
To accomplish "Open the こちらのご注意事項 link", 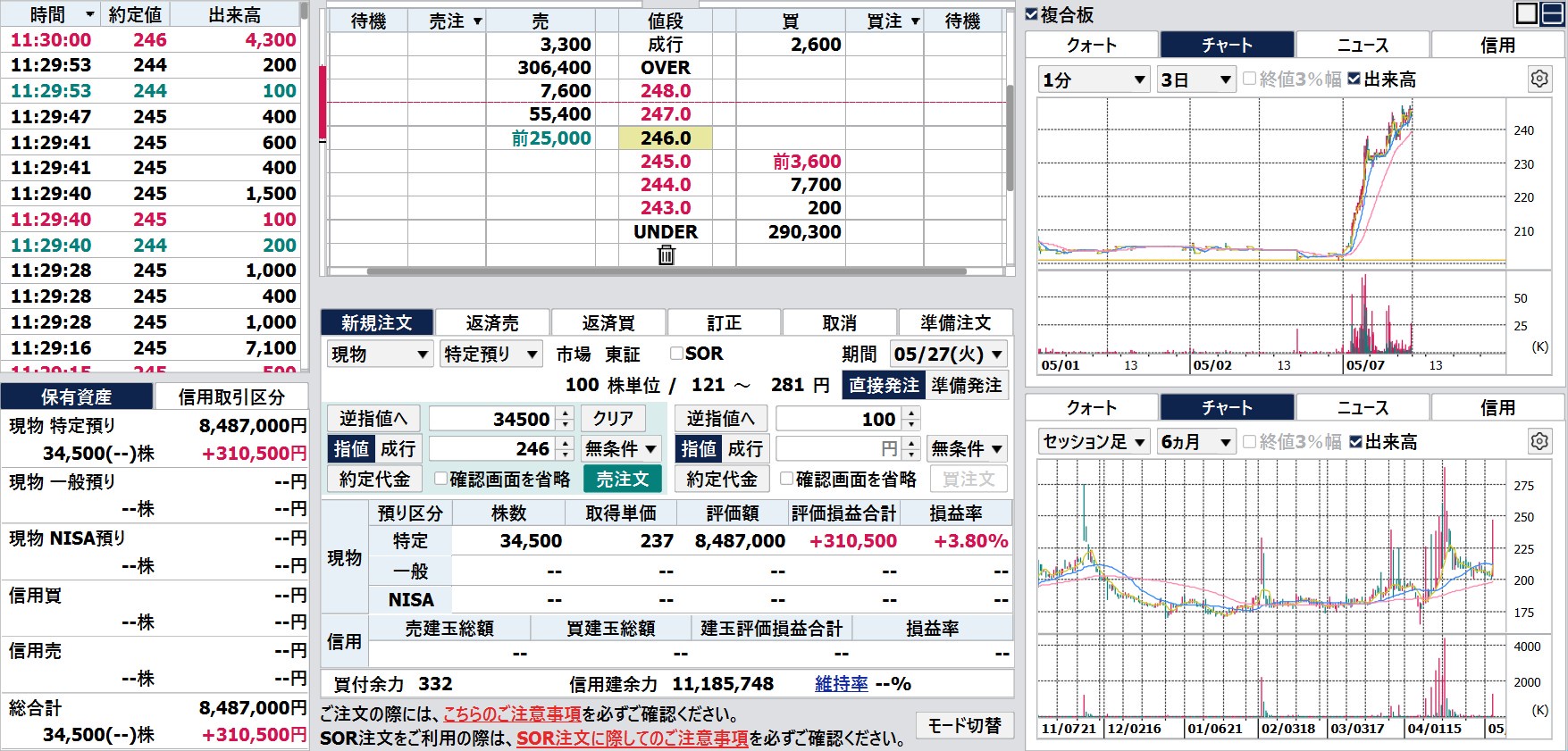I will tap(512, 714).
